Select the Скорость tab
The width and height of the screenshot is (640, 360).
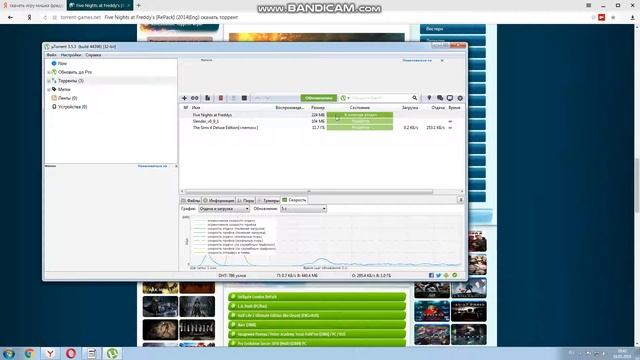[294, 200]
